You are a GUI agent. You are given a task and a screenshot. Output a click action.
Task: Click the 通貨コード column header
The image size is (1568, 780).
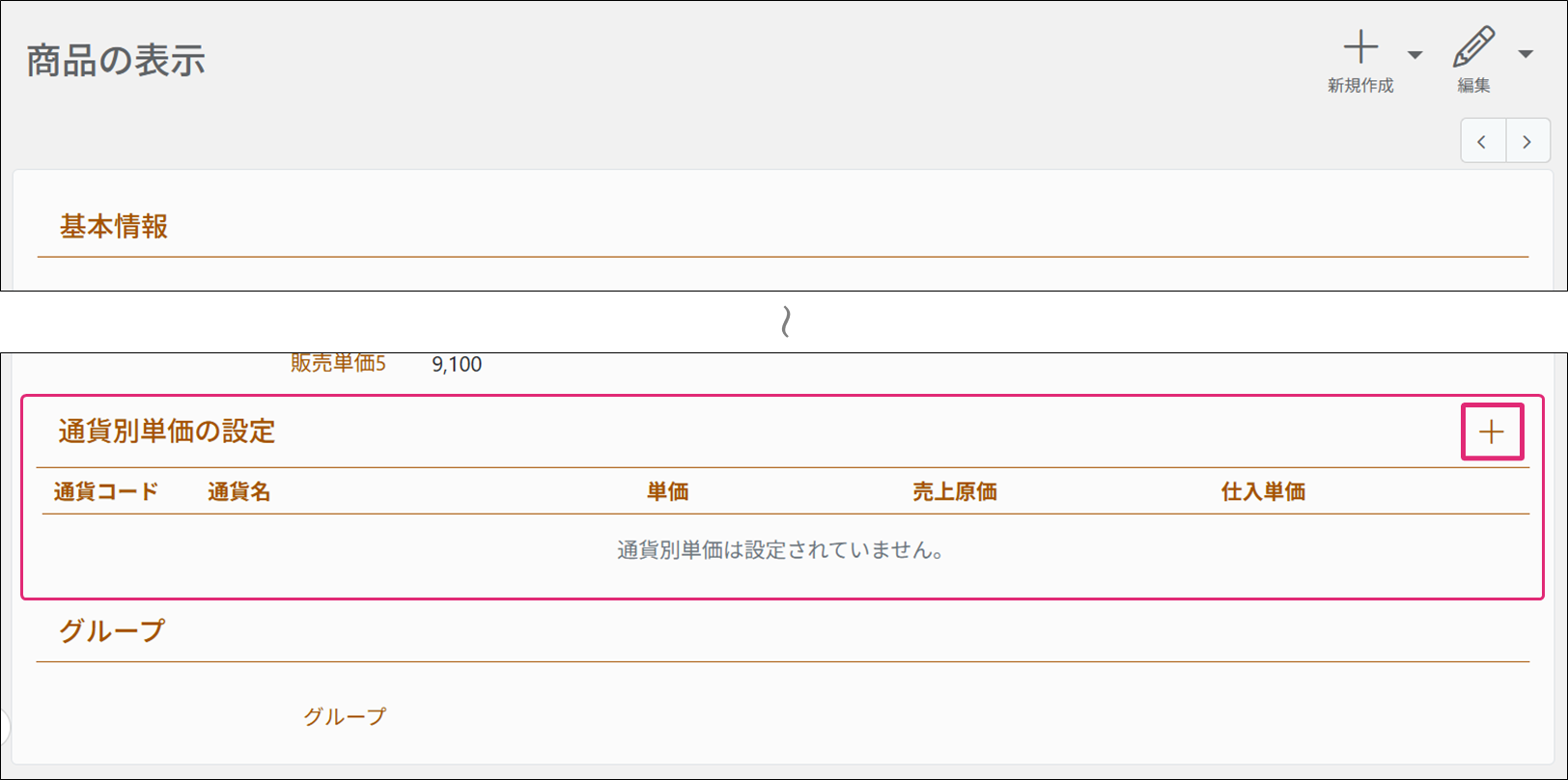click(106, 492)
